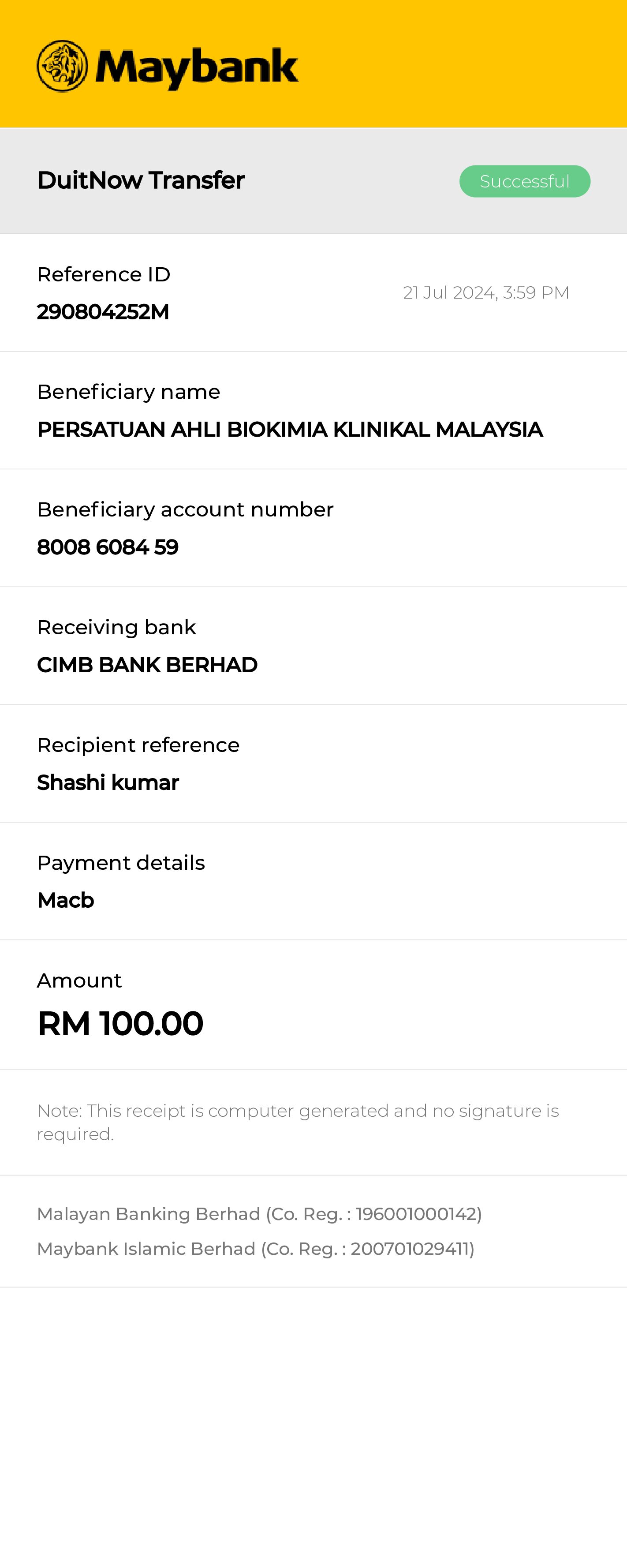
Task: Select PERSATUAN AHLI BIOKIMIA KLINIKAL MALAYSIA text
Action: [x=290, y=430]
